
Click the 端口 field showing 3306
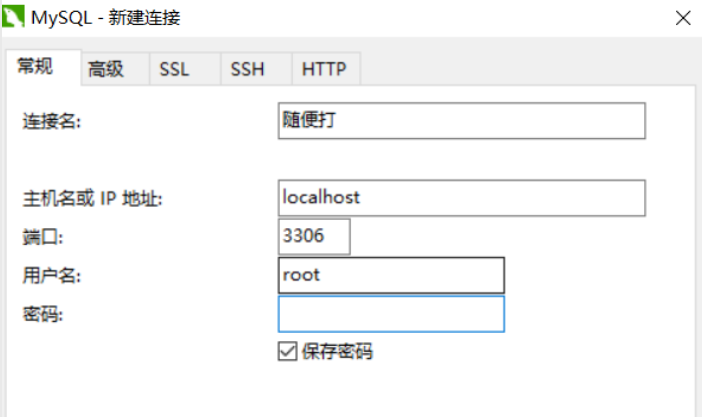click(314, 236)
